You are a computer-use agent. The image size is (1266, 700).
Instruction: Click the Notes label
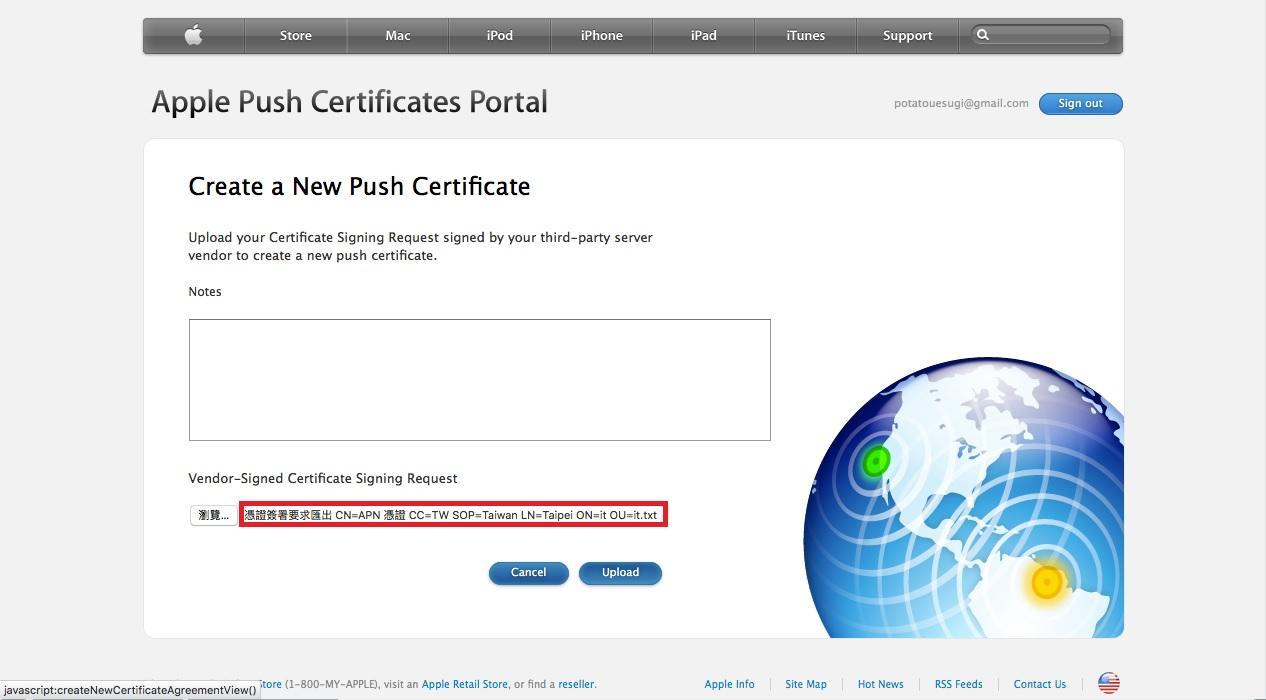tap(205, 291)
